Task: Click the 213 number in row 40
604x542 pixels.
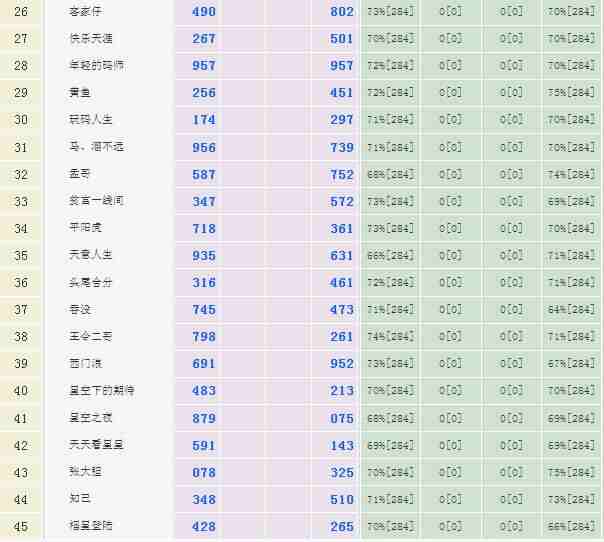Action: click(x=342, y=390)
